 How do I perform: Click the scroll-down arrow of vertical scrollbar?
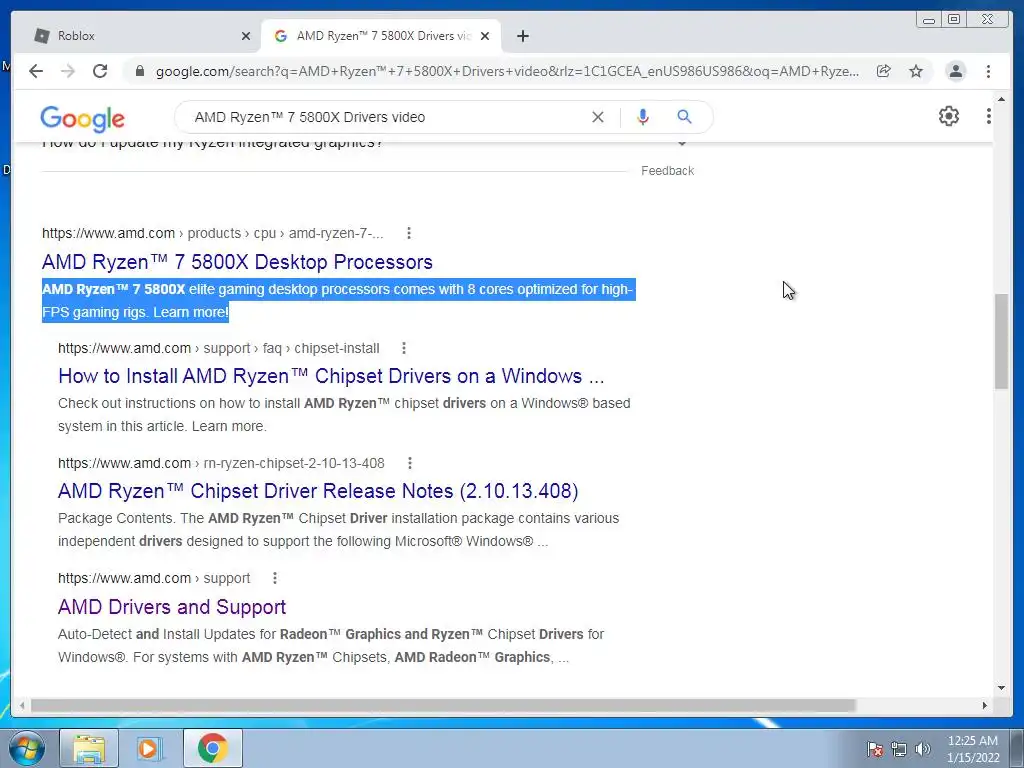(1001, 687)
